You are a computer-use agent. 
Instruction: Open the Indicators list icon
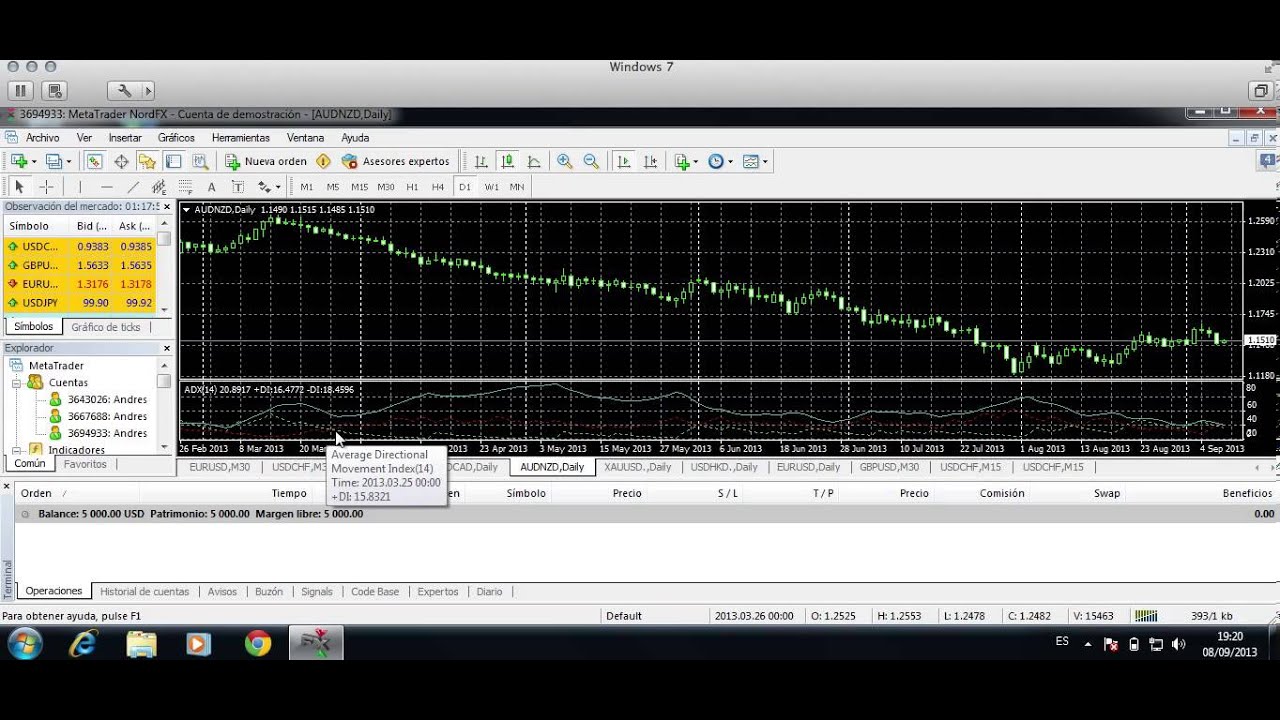coord(682,161)
